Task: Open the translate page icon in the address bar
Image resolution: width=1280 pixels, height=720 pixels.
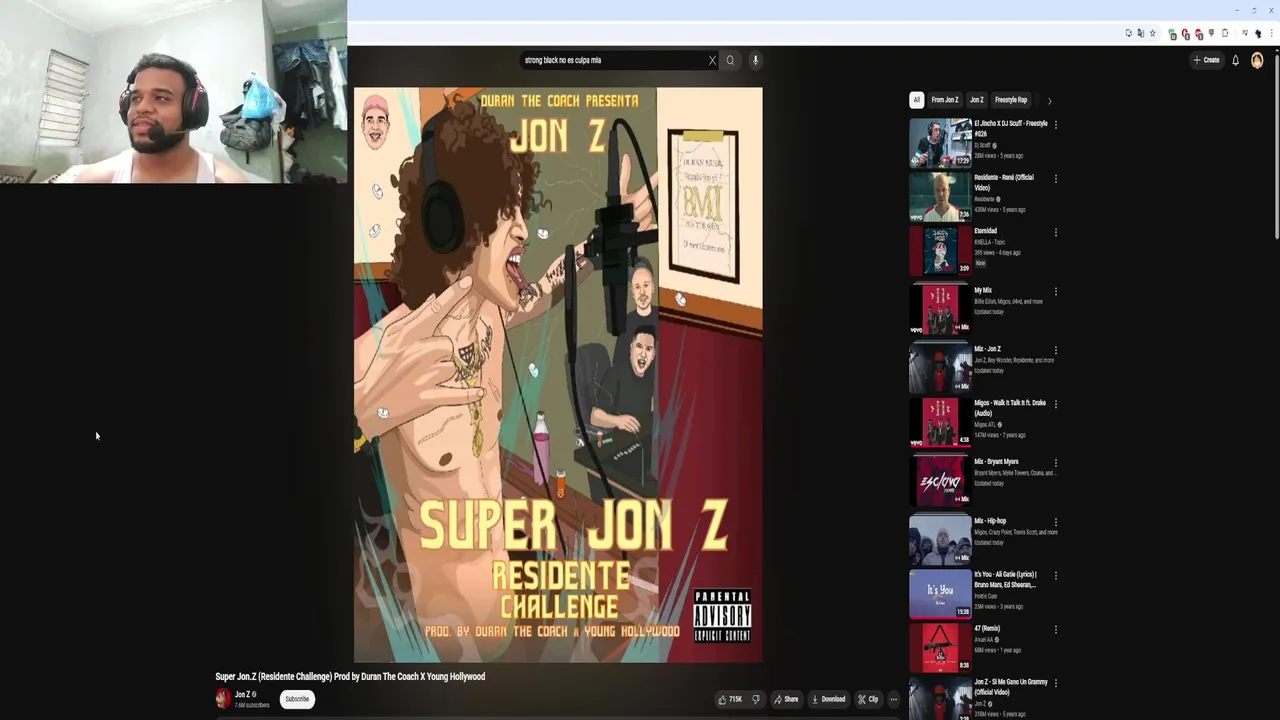Action: point(1140,33)
